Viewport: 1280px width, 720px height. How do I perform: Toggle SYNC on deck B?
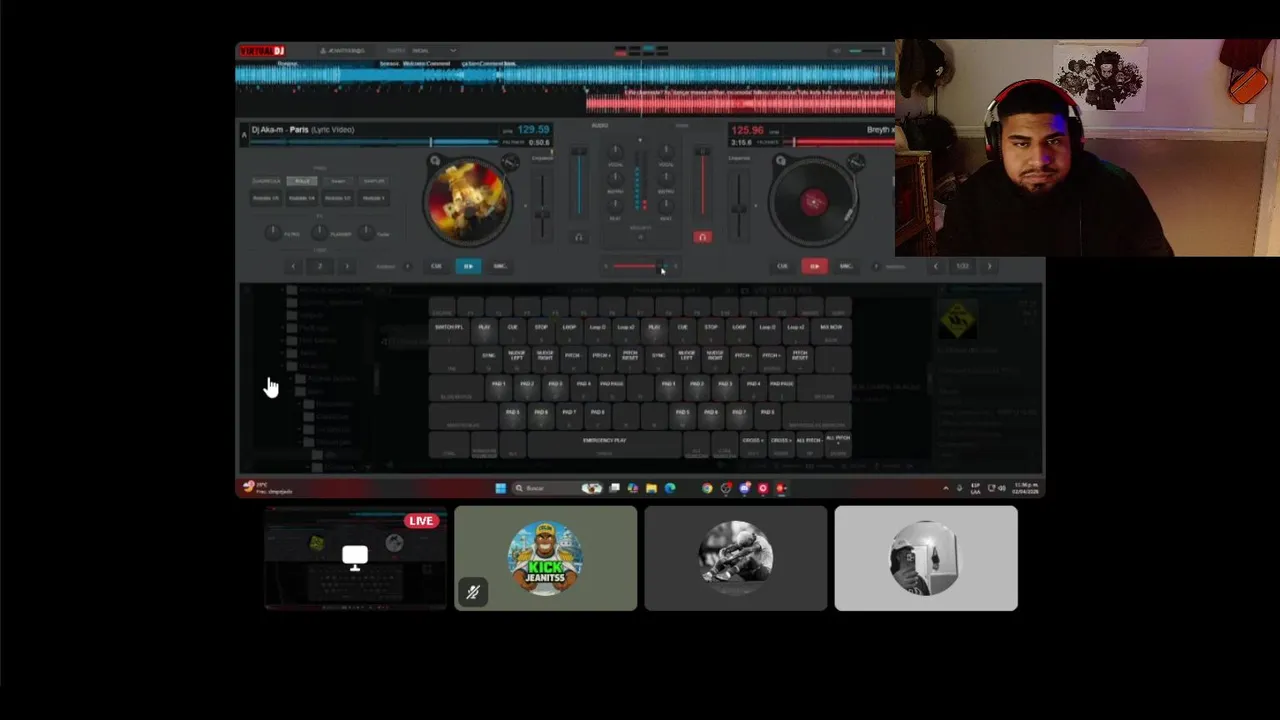point(846,266)
